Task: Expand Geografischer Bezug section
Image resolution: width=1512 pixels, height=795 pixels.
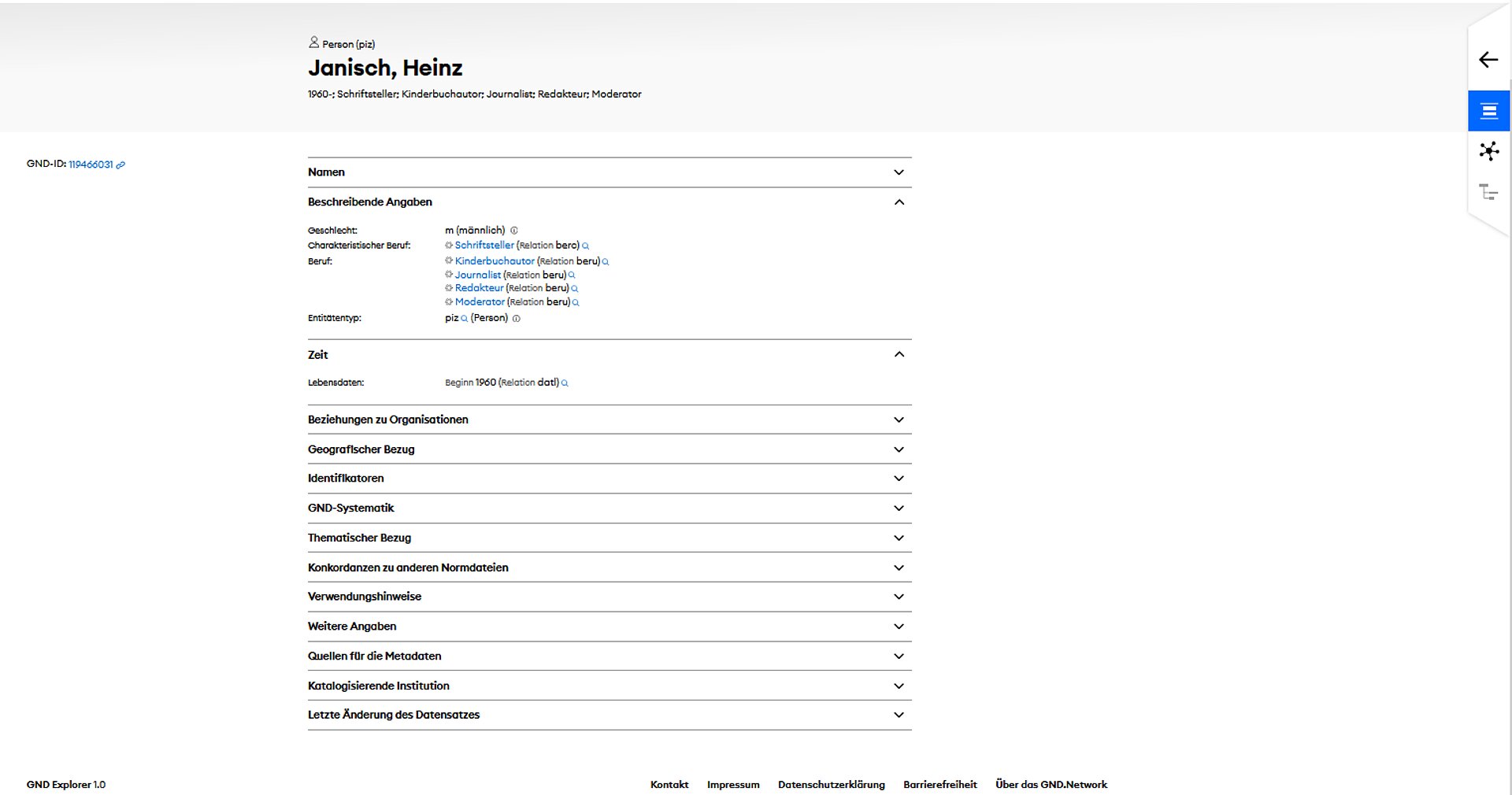Action: pos(610,449)
